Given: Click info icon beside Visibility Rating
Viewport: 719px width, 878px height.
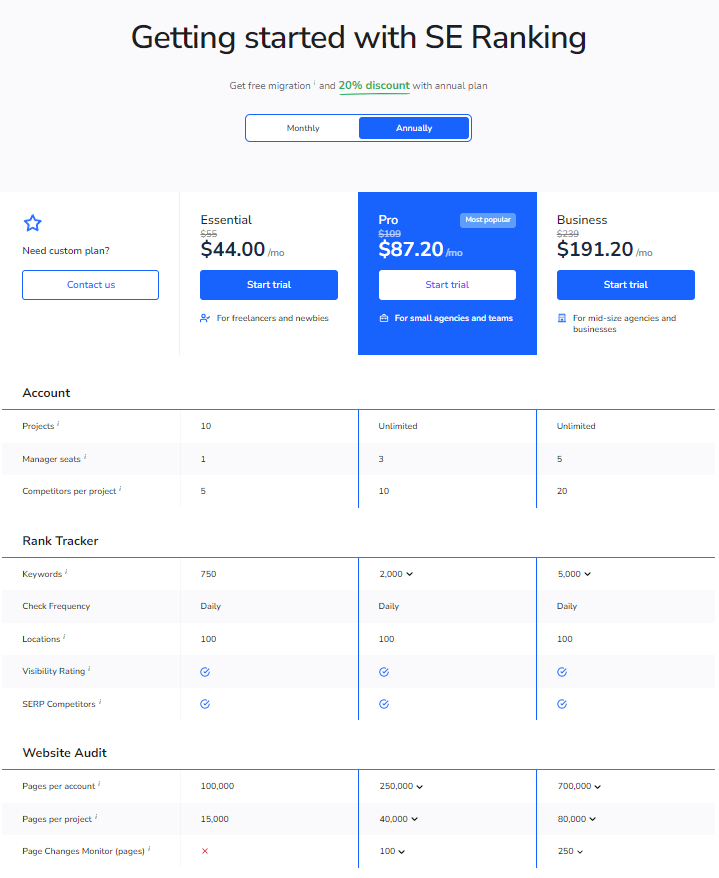Looking at the screenshot, I should tap(89, 669).
